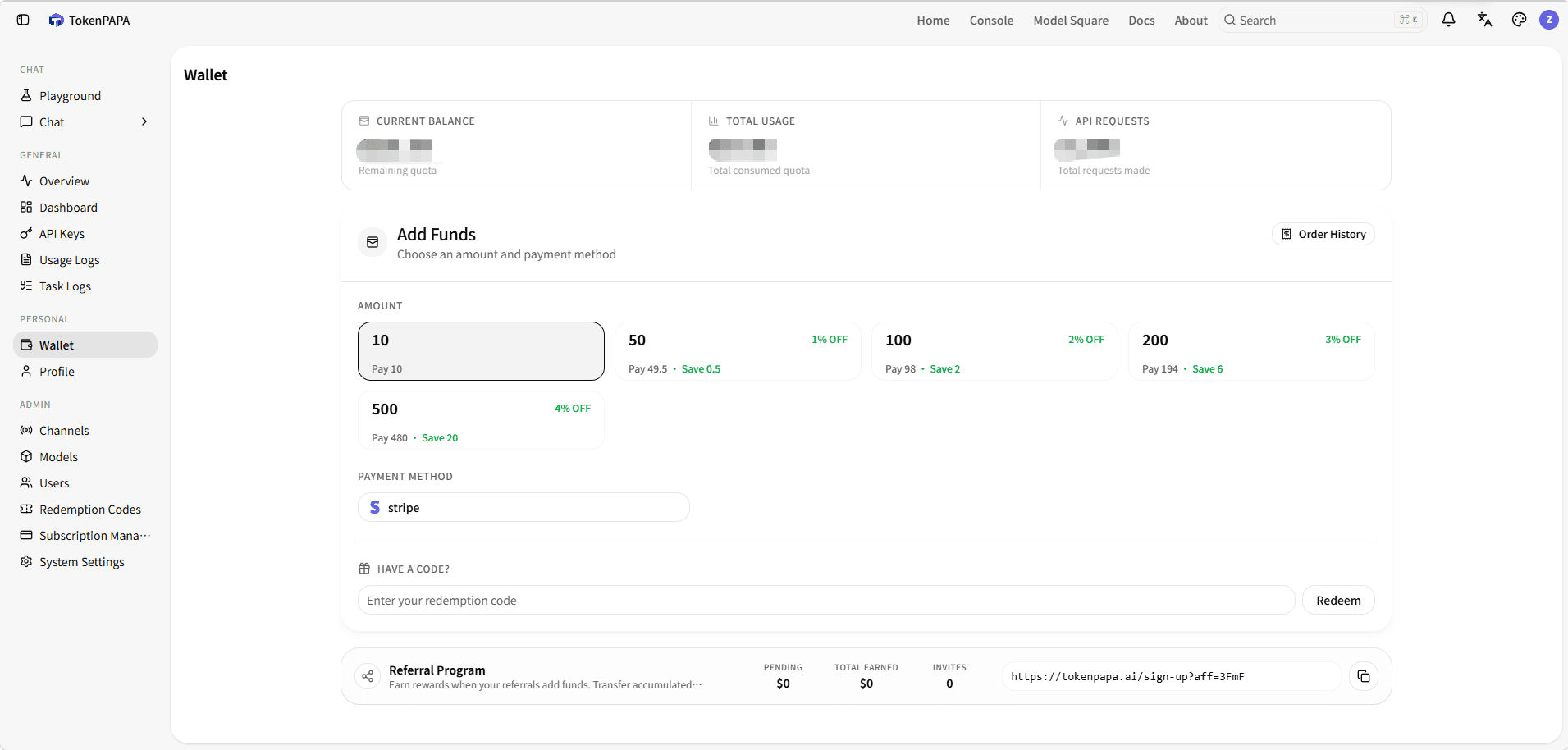Click the Dashboard grid icon
Screen dimensions: 1568x750
tap(26, 207)
